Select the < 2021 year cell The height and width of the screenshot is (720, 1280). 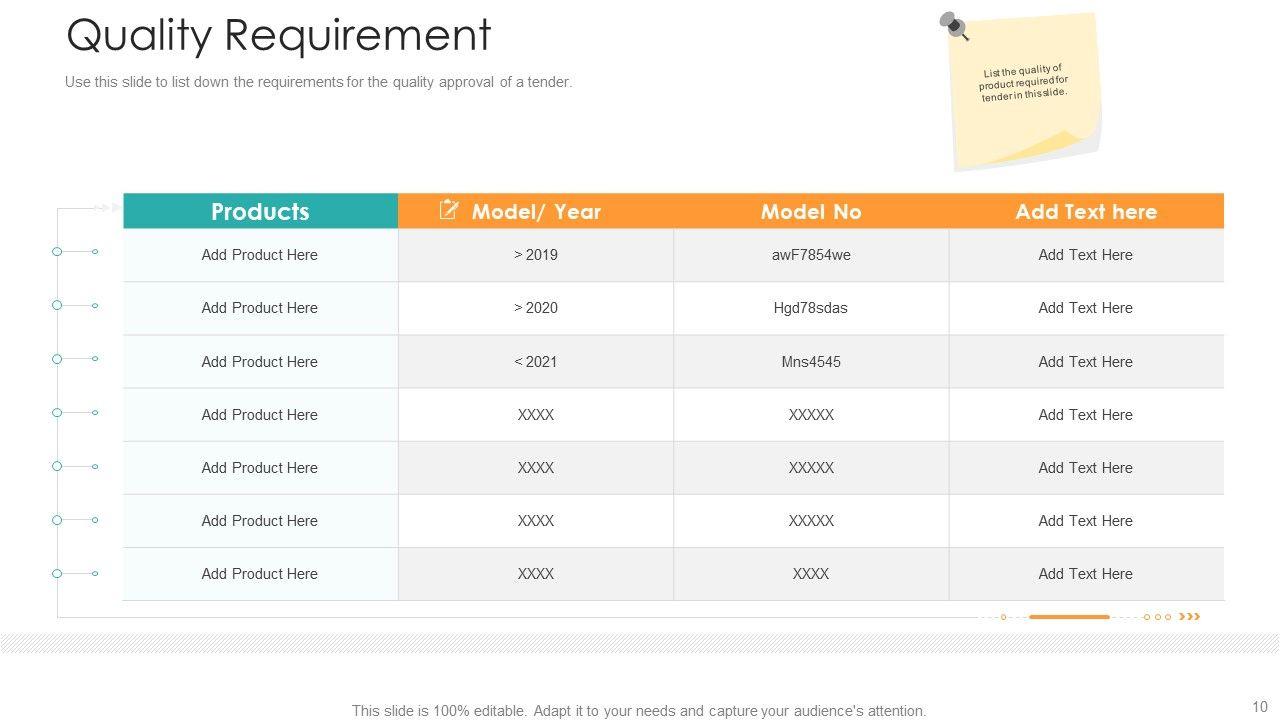[535, 362]
